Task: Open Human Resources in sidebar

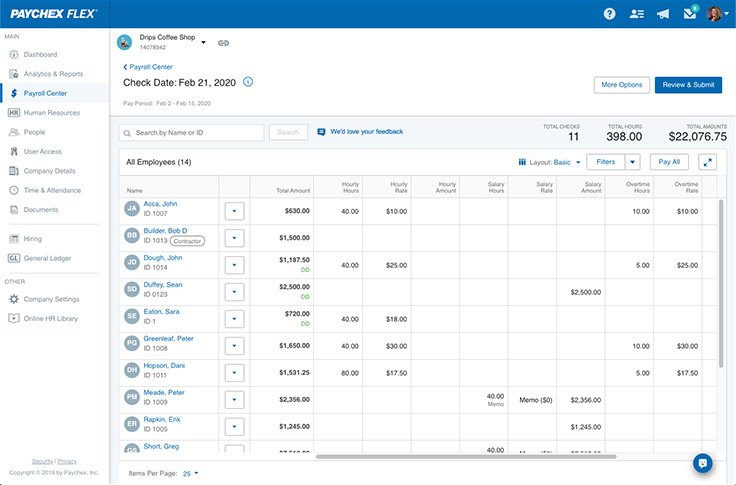Action: click(54, 113)
